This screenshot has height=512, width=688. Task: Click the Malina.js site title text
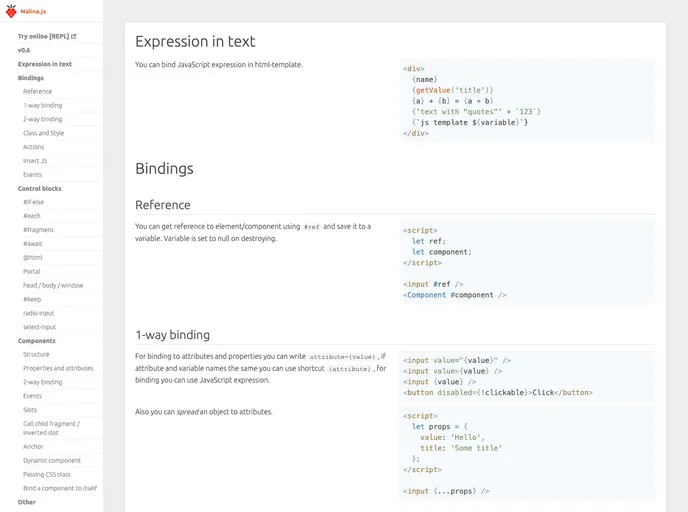tap(33, 11)
